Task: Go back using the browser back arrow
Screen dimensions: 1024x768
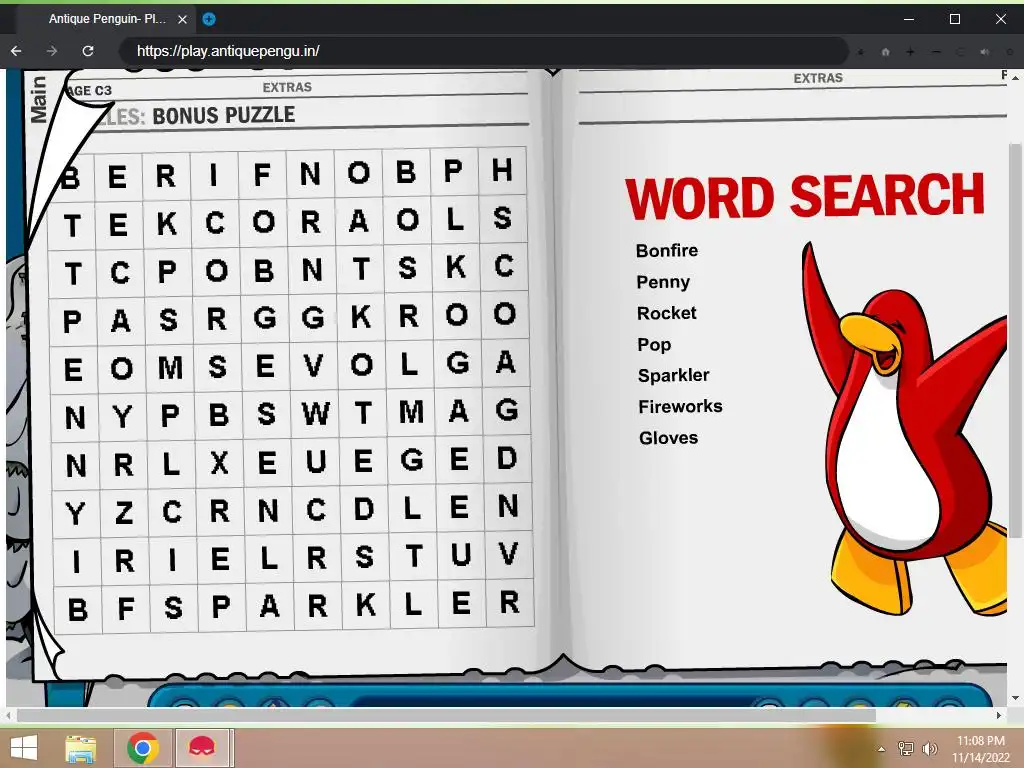Action: pyautogui.click(x=16, y=51)
